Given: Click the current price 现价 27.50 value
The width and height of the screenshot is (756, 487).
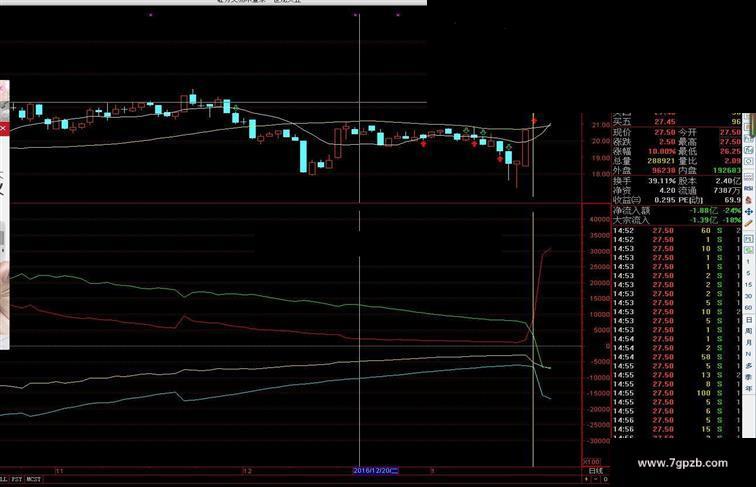Looking at the screenshot, I should (664, 132).
